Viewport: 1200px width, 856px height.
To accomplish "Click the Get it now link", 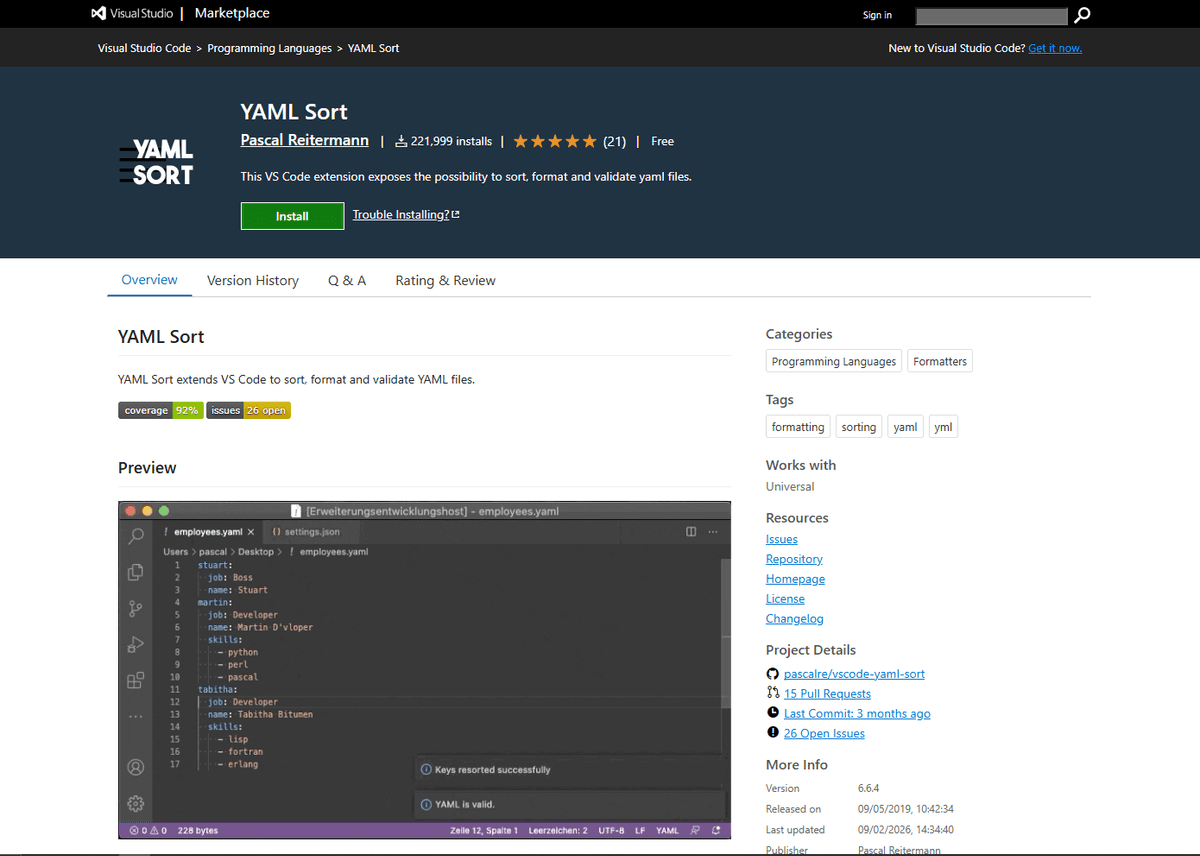I will (x=1055, y=48).
